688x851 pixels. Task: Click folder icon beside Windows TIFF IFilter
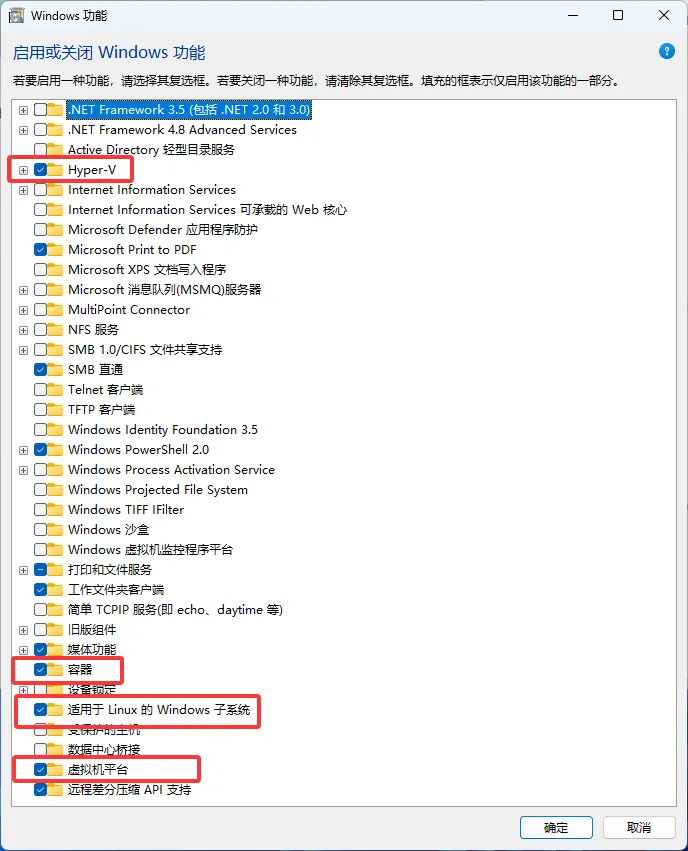pos(55,509)
